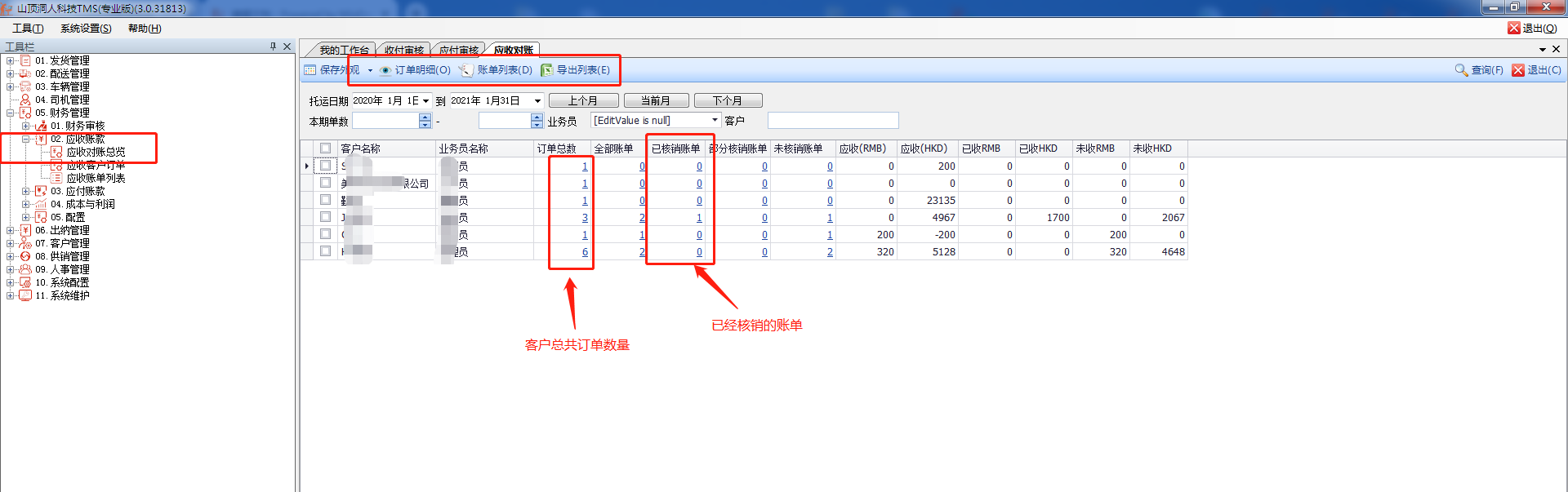Select the 04. 司机管理 tree icon

click(x=25, y=100)
